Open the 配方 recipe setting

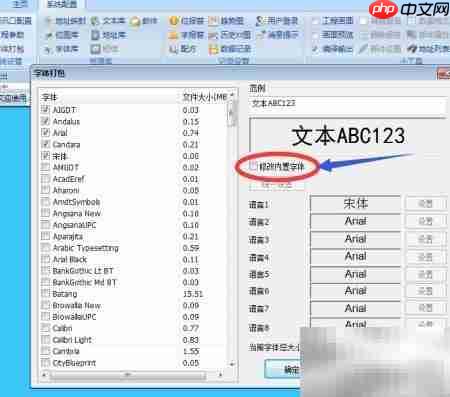tap(183, 49)
